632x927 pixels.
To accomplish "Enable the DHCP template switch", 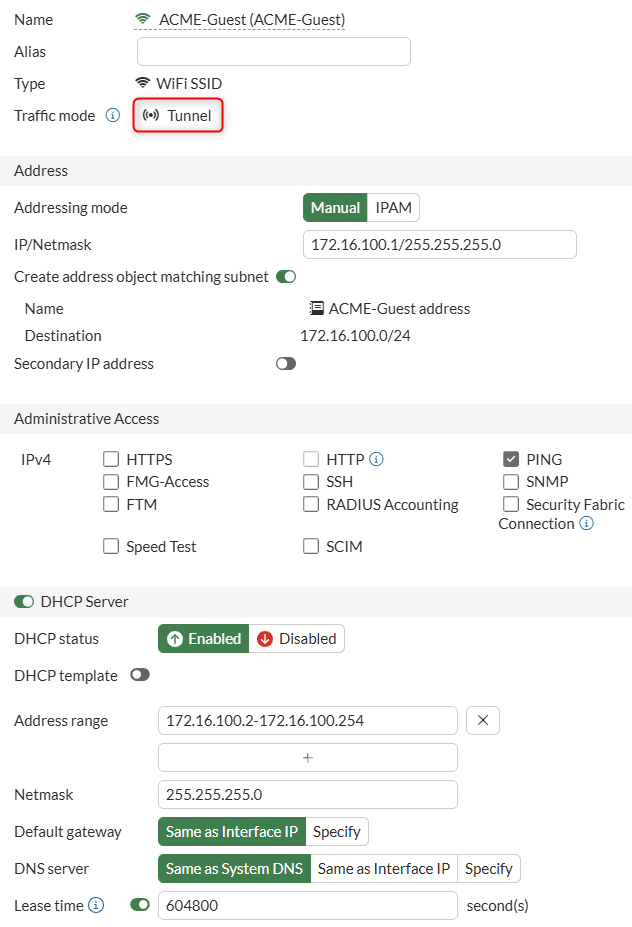I will click(140, 675).
